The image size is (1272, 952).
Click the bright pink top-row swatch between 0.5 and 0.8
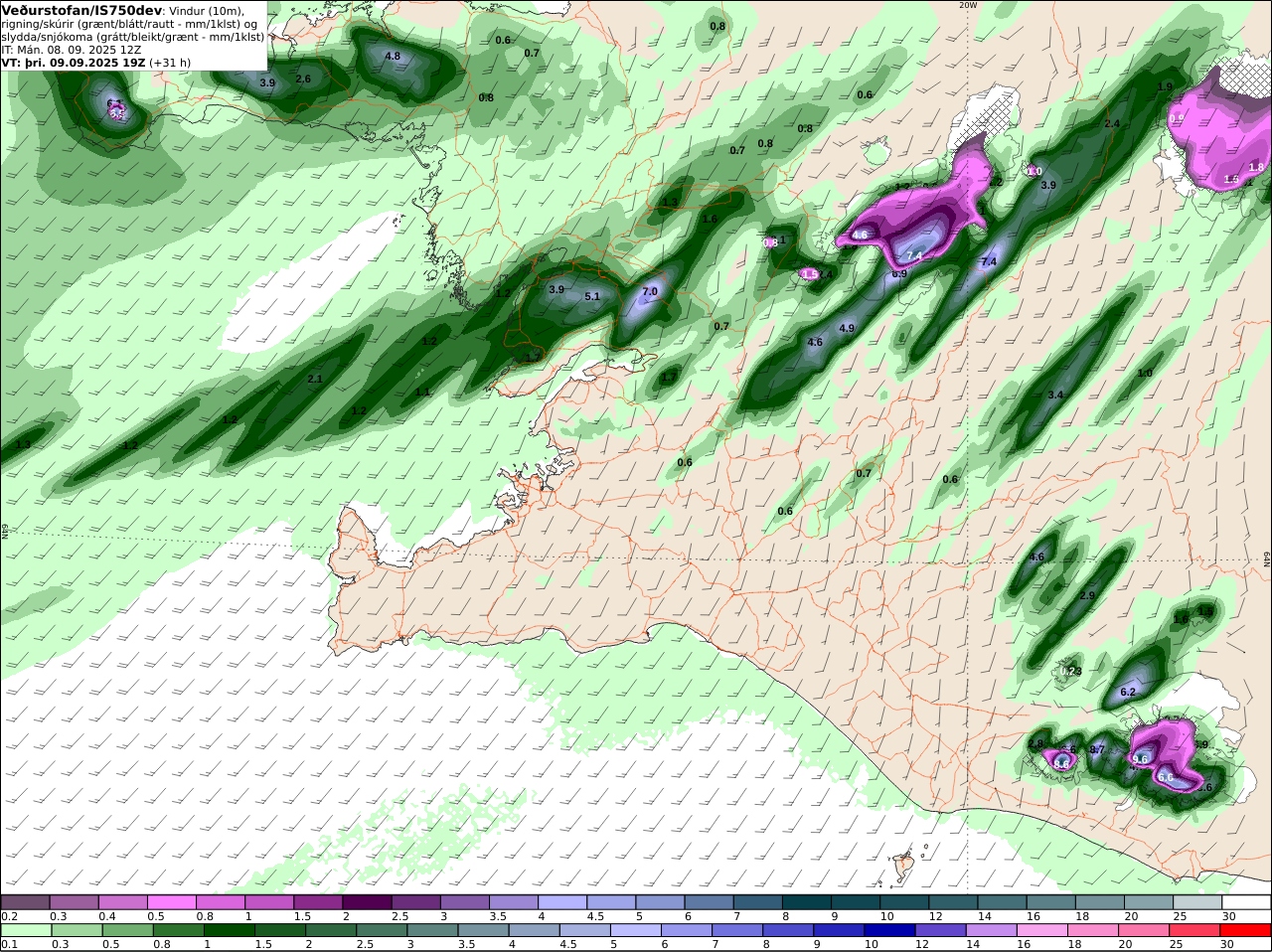coord(172,902)
